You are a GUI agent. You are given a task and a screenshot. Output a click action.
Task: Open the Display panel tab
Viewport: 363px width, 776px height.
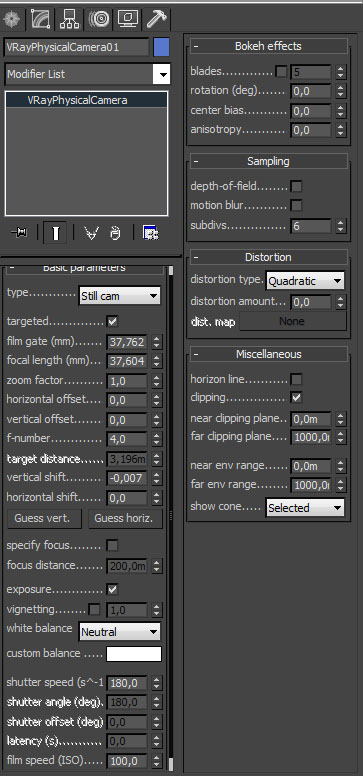[x=128, y=19]
